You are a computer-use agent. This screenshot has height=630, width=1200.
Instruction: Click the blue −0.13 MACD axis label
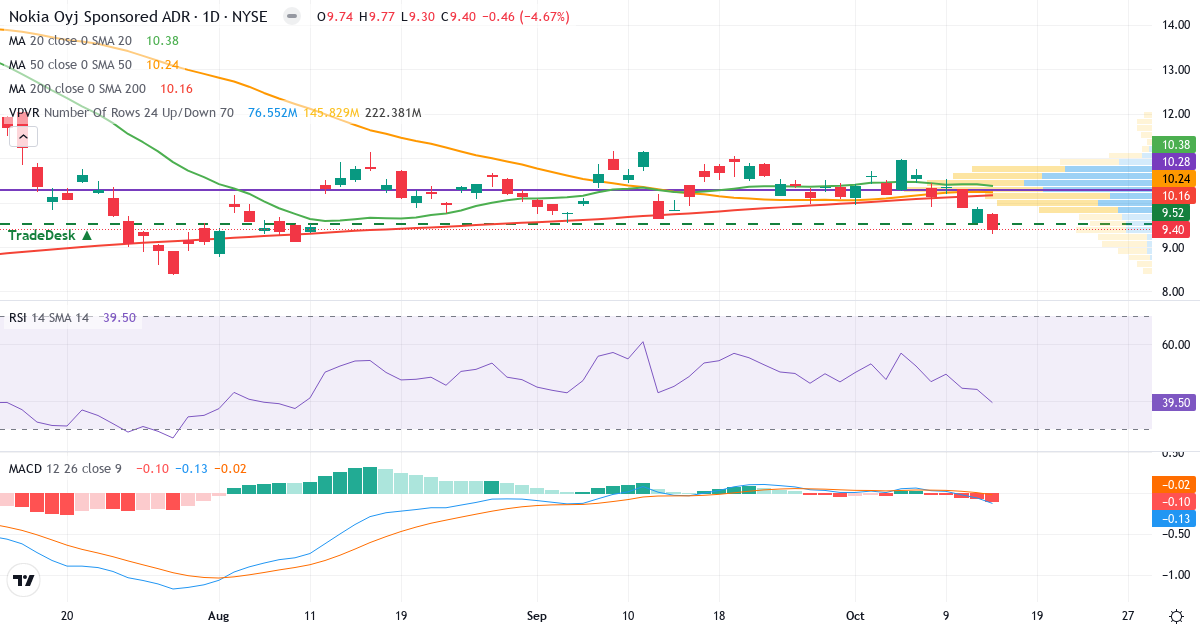1173,518
